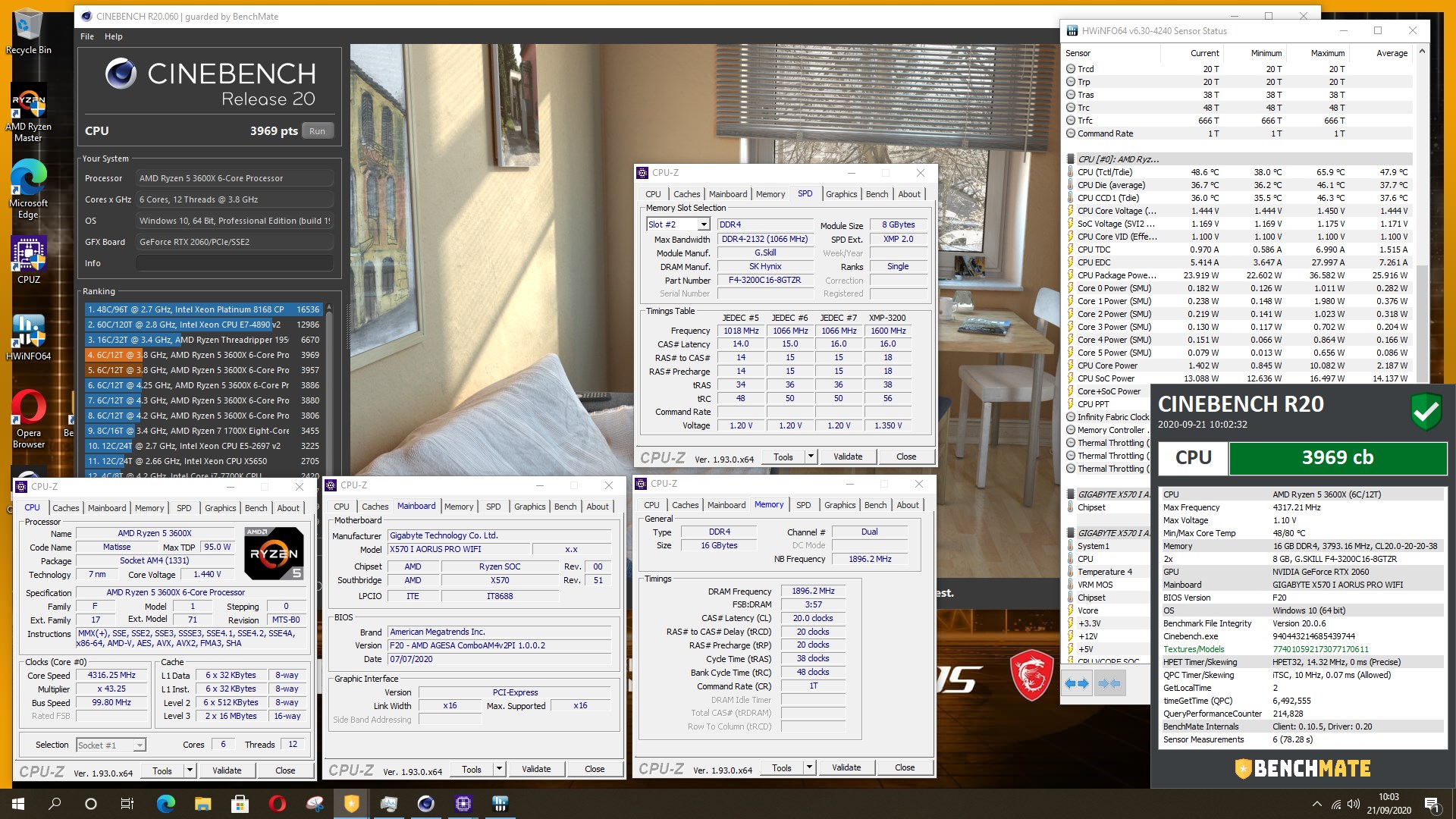Image resolution: width=1456 pixels, height=819 pixels.
Task: Select the CPUZ desktop shortcut icon
Action: 28,259
